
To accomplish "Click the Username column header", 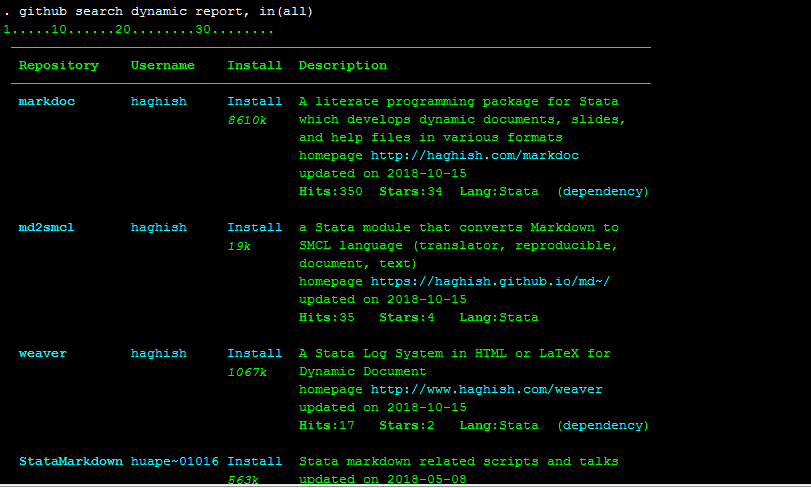I will click(x=163, y=66).
